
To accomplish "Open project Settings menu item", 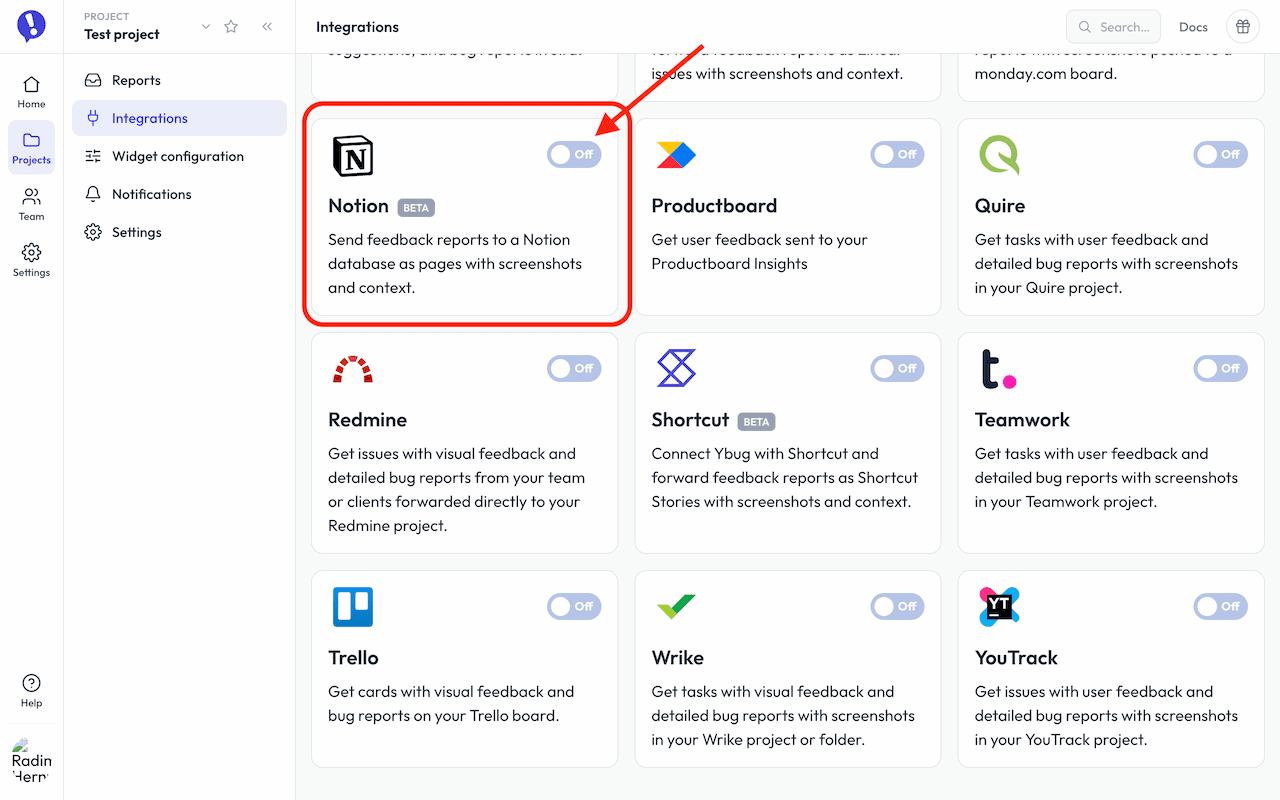I will (179, 232).
